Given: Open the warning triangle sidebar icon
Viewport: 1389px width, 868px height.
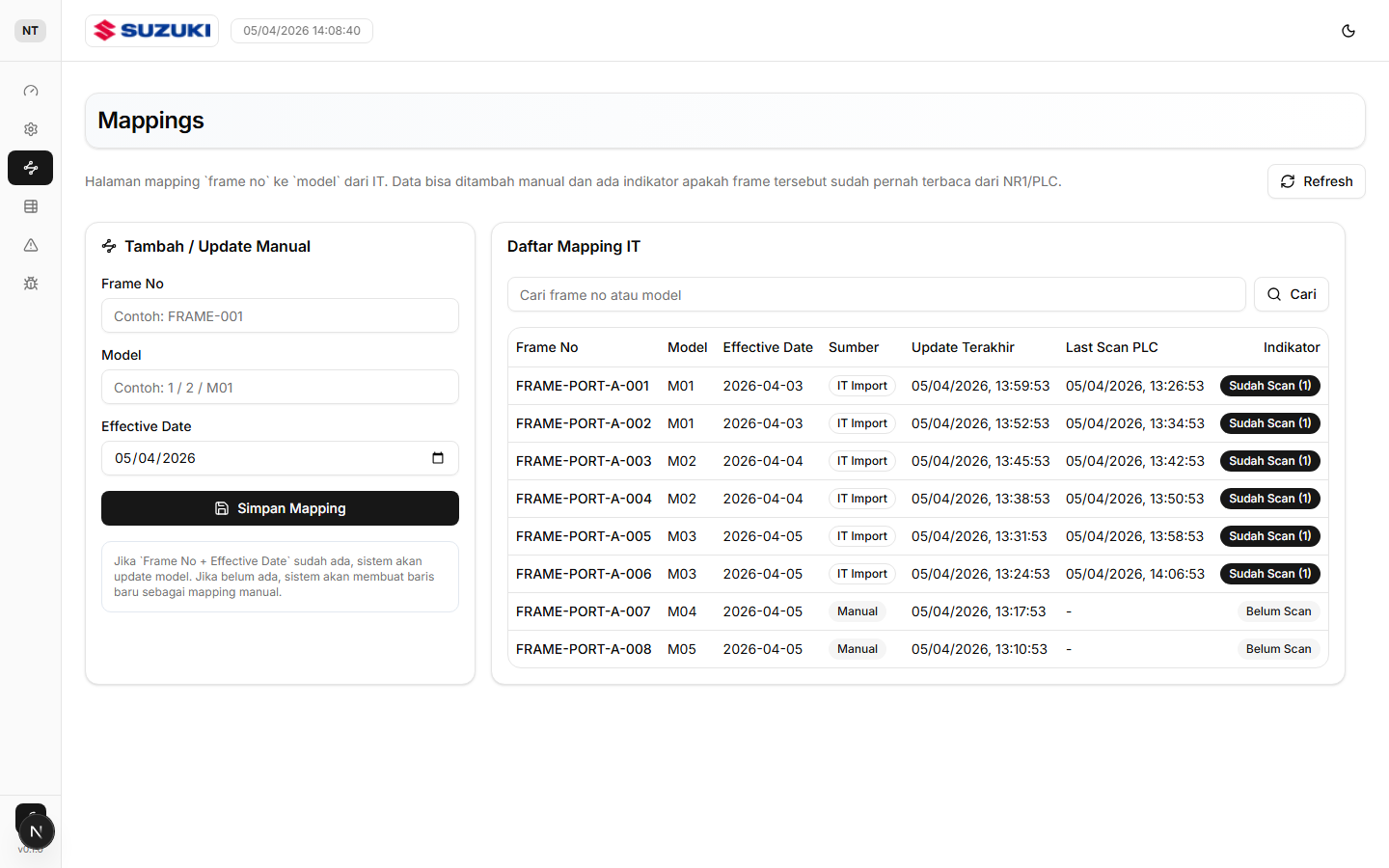Looking at the screenshot, I should click(x=31, y=245).
